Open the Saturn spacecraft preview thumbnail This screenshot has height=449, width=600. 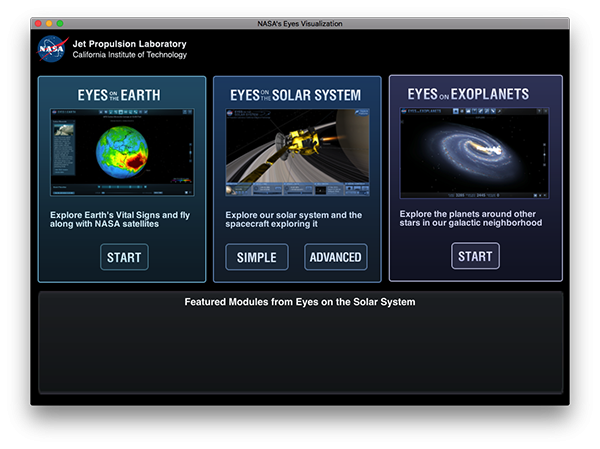click(297, 152)
